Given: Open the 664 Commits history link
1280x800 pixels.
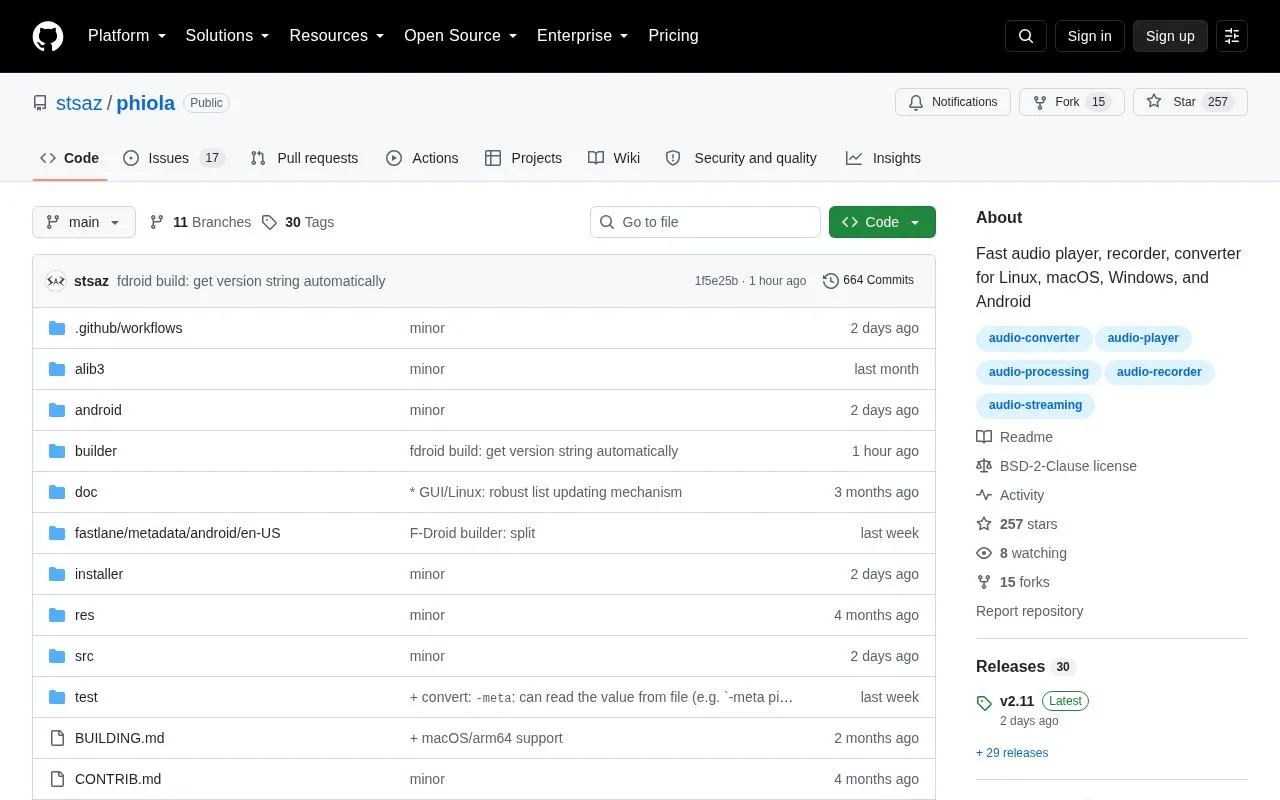Looking at the screenshot, I should pyautogui.click(x=868, y=281).
